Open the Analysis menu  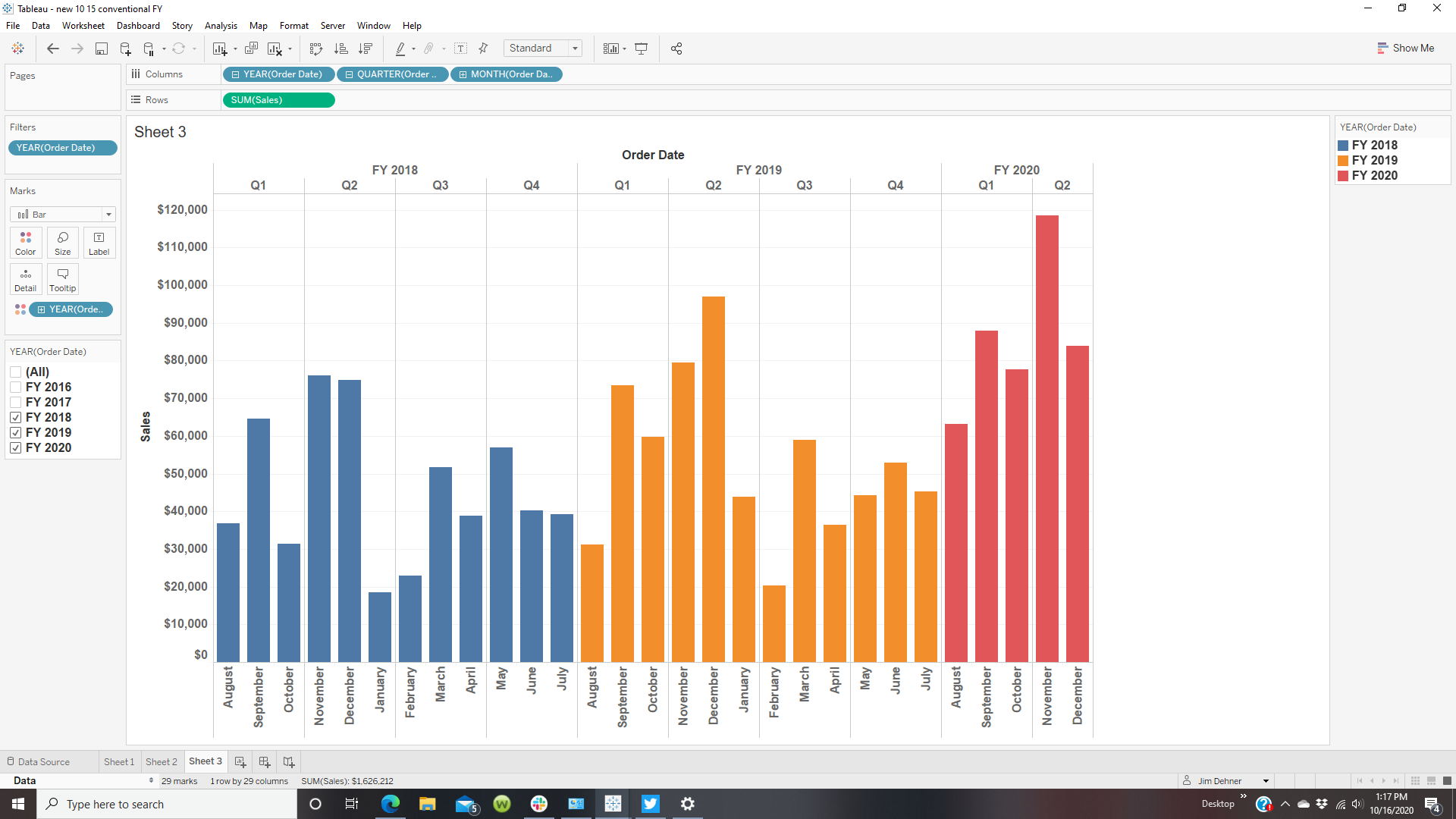pos(220,26)
